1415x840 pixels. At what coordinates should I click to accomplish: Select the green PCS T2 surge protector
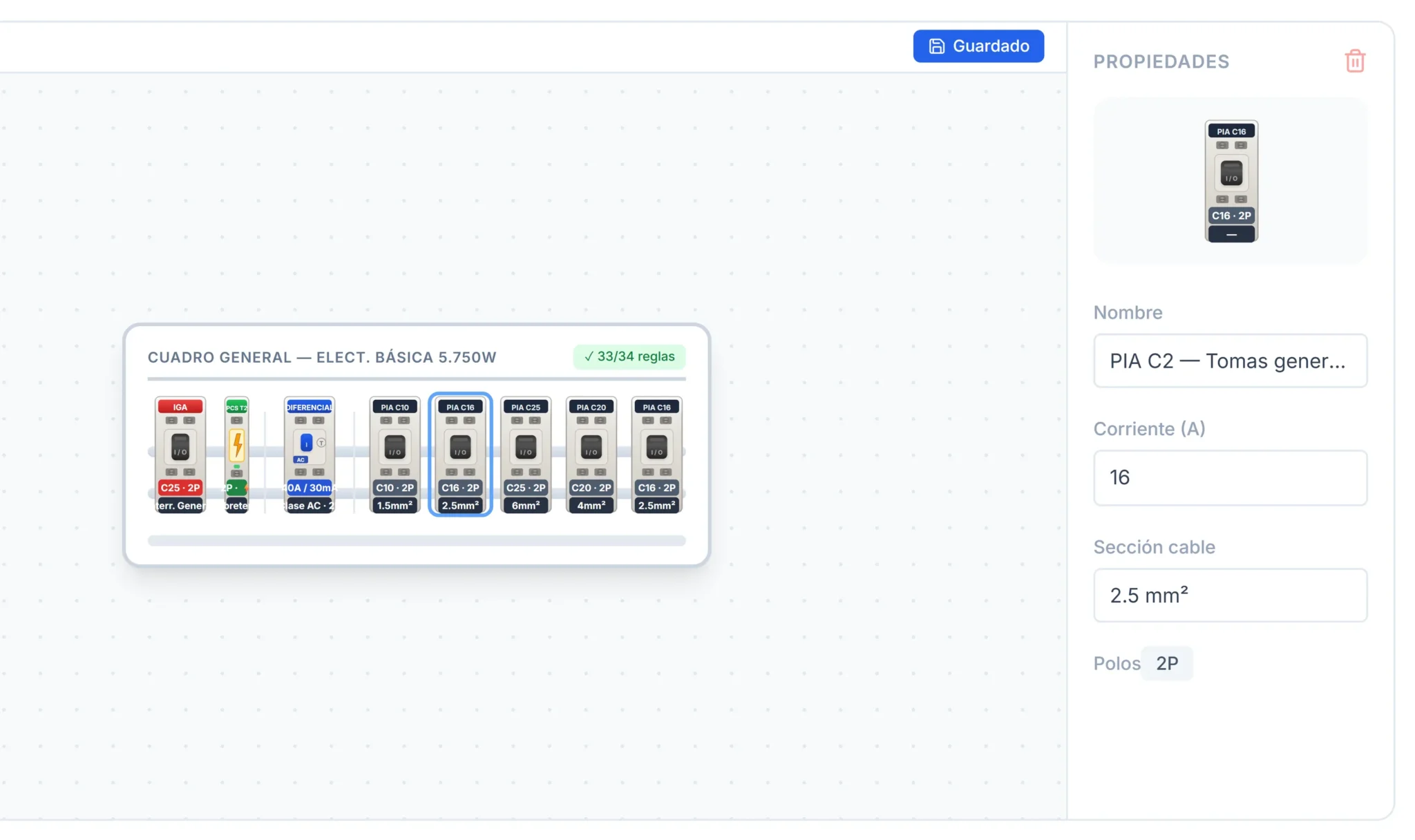point(236,455)
